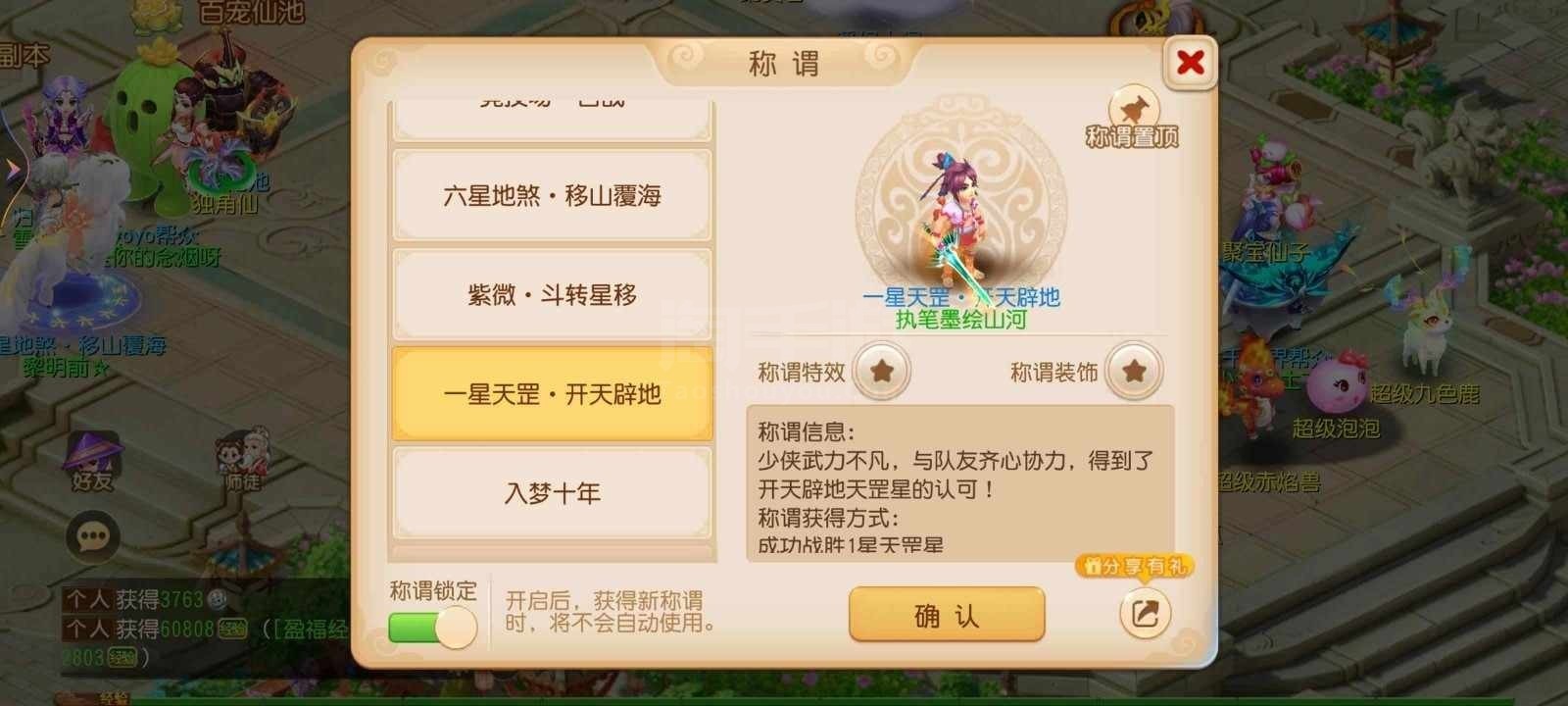Toggle the 称谓锁定 switch off
The height and width of the screenshot is (706, 1568).
432,628
